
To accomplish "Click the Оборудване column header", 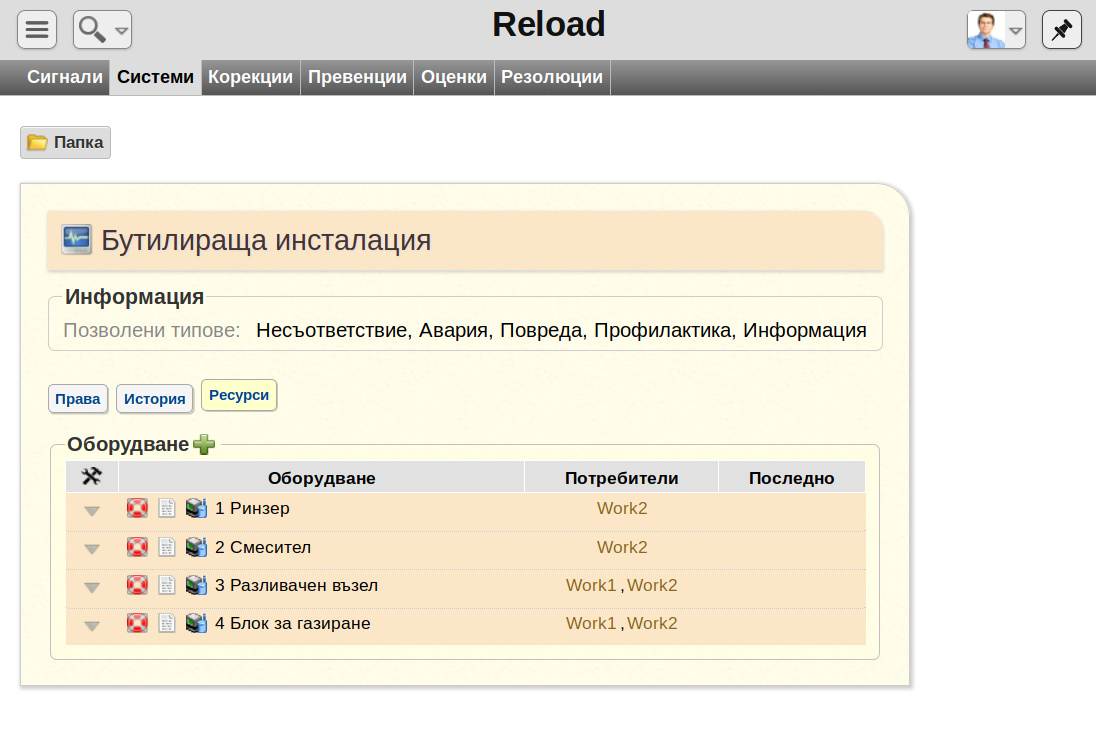I will click(x=322, y=478).
